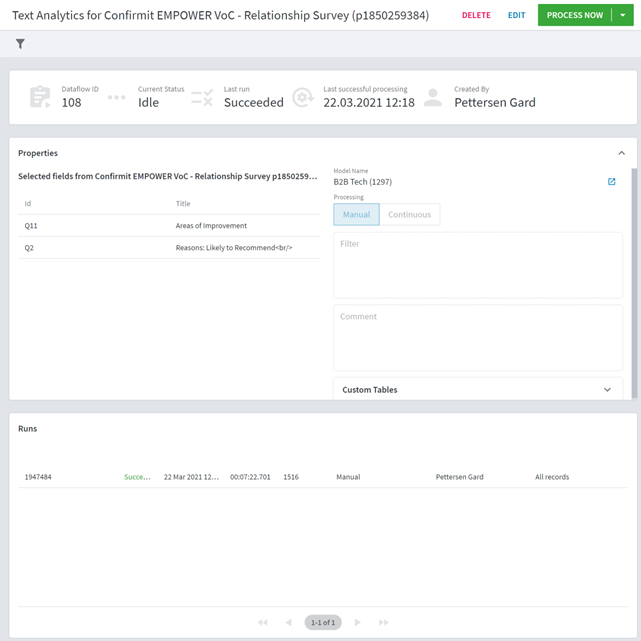Click the Last run checklist icon
641x641 pixels.
[202, 97]
